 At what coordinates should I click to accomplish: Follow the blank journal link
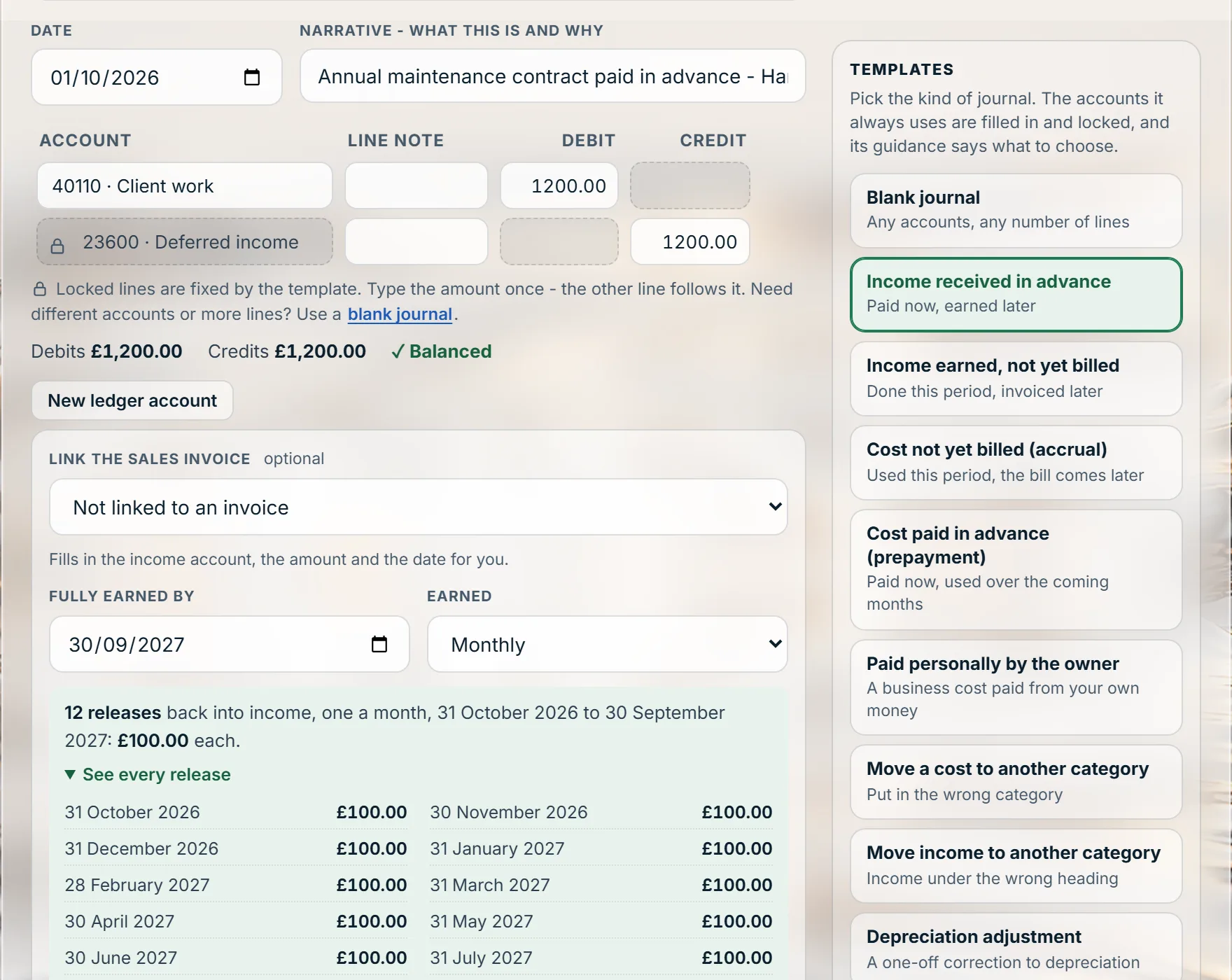coord(400,314)
